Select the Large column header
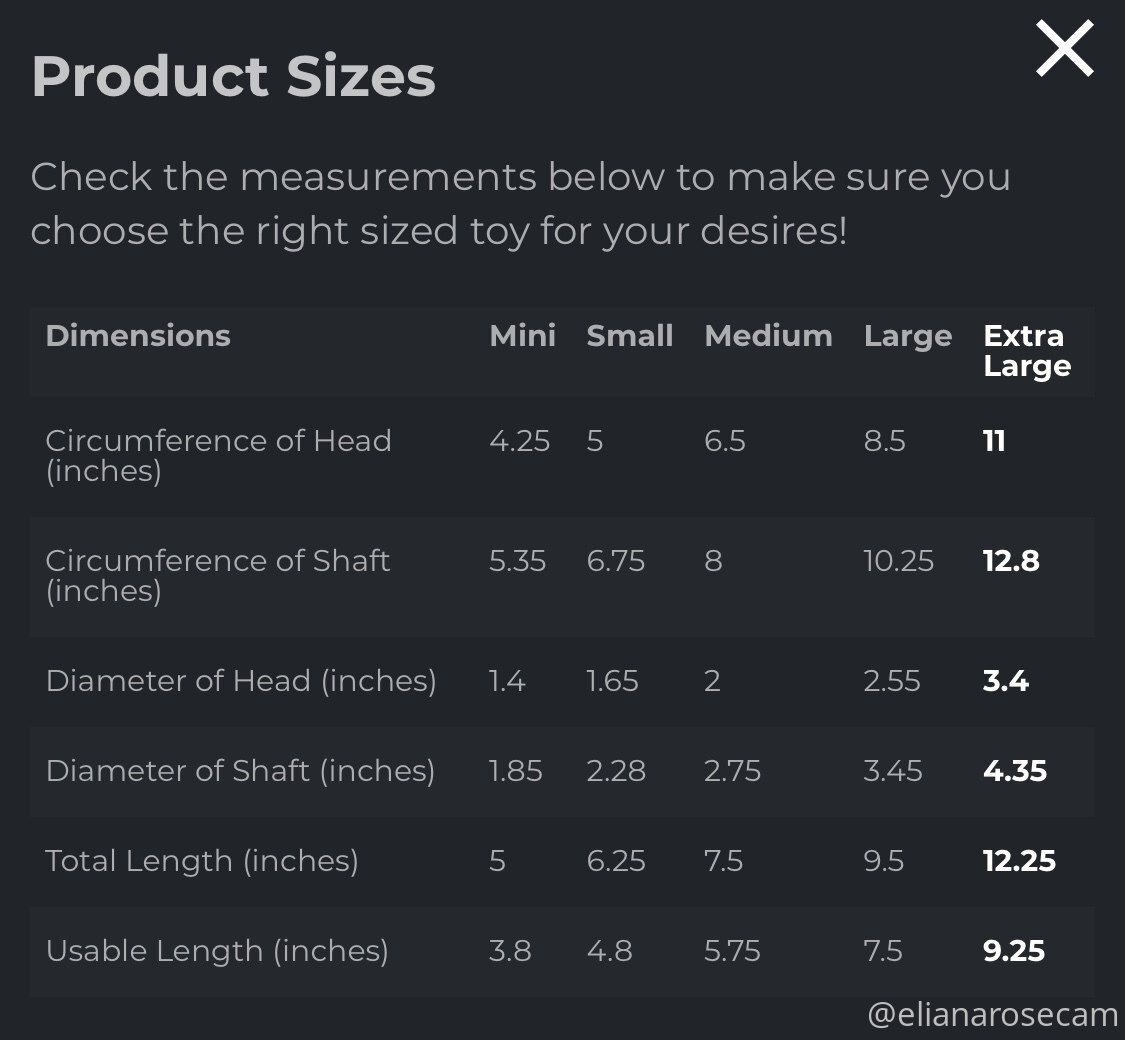Screen dimensions: 1125x1040 [x=908, y=336]
